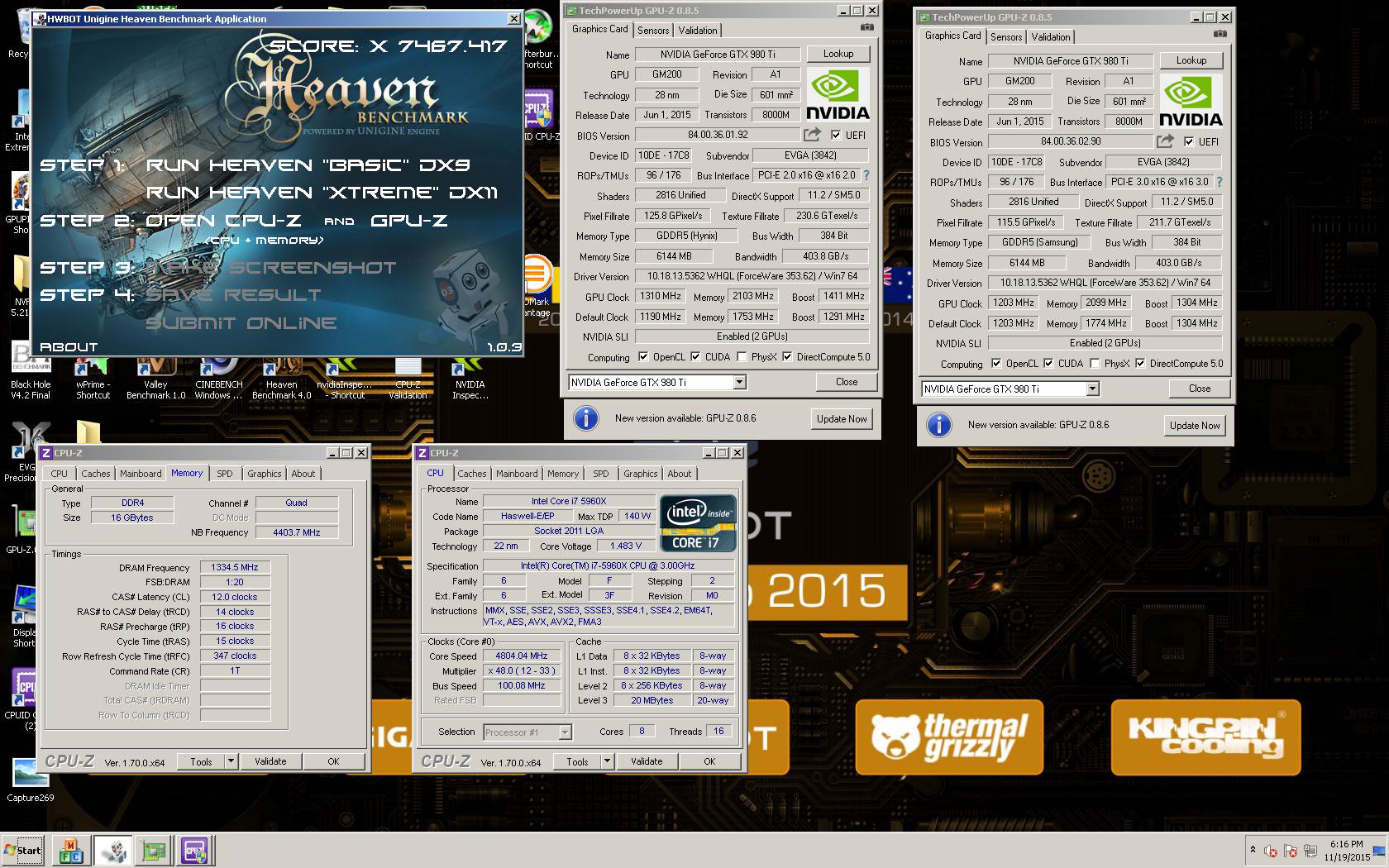The image size is (1389, 868).
Task: Click the Action Center flag tray icon
Action: point(1291,851)
